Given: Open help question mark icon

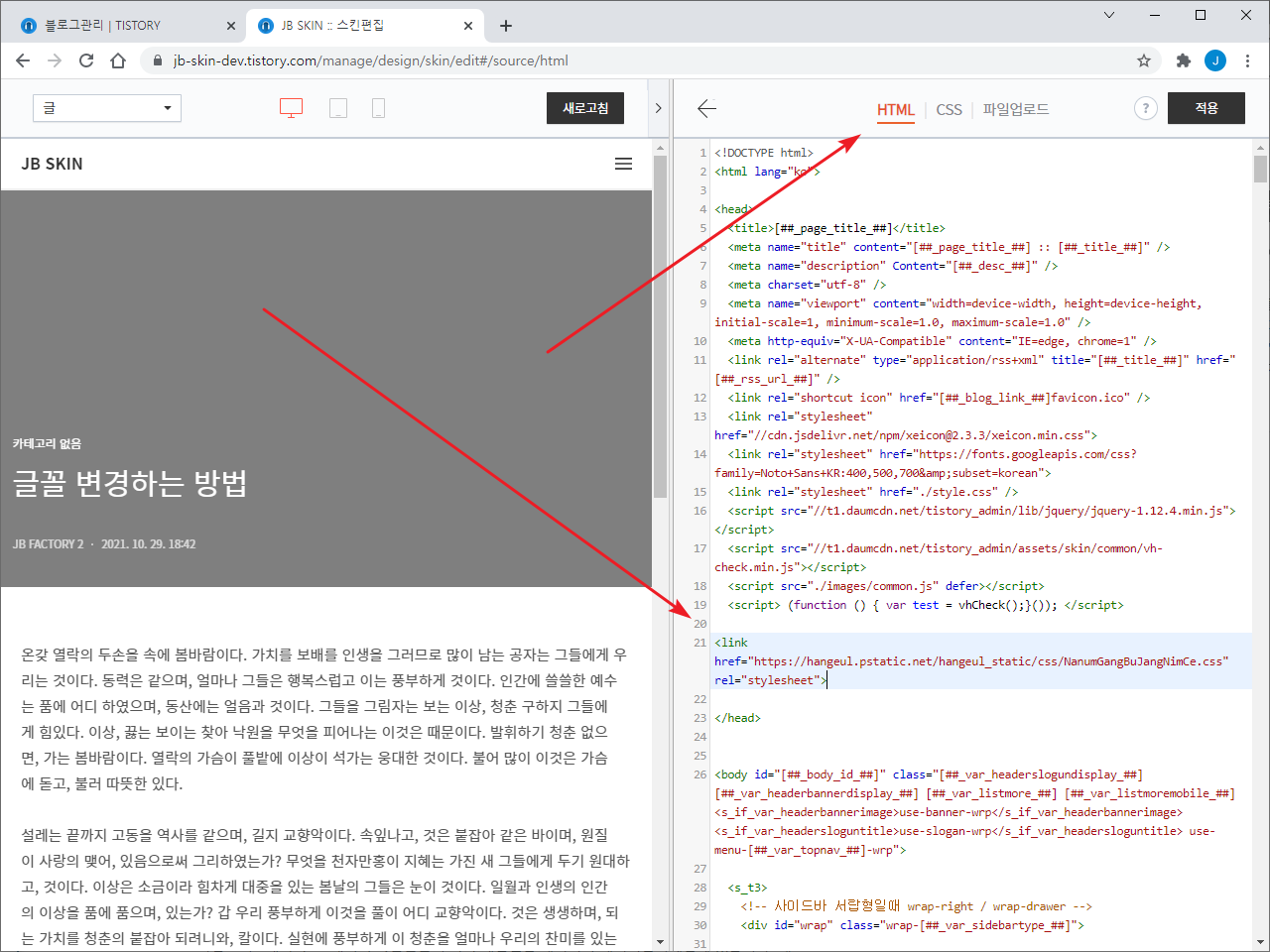Looking at the screenshot, I should (1145, 108).
